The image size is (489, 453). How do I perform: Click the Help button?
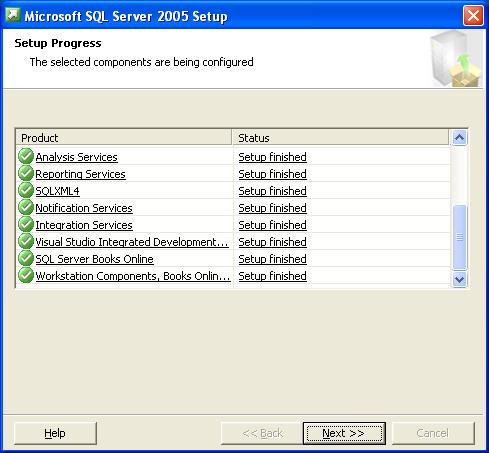click(x=55, y=433)
